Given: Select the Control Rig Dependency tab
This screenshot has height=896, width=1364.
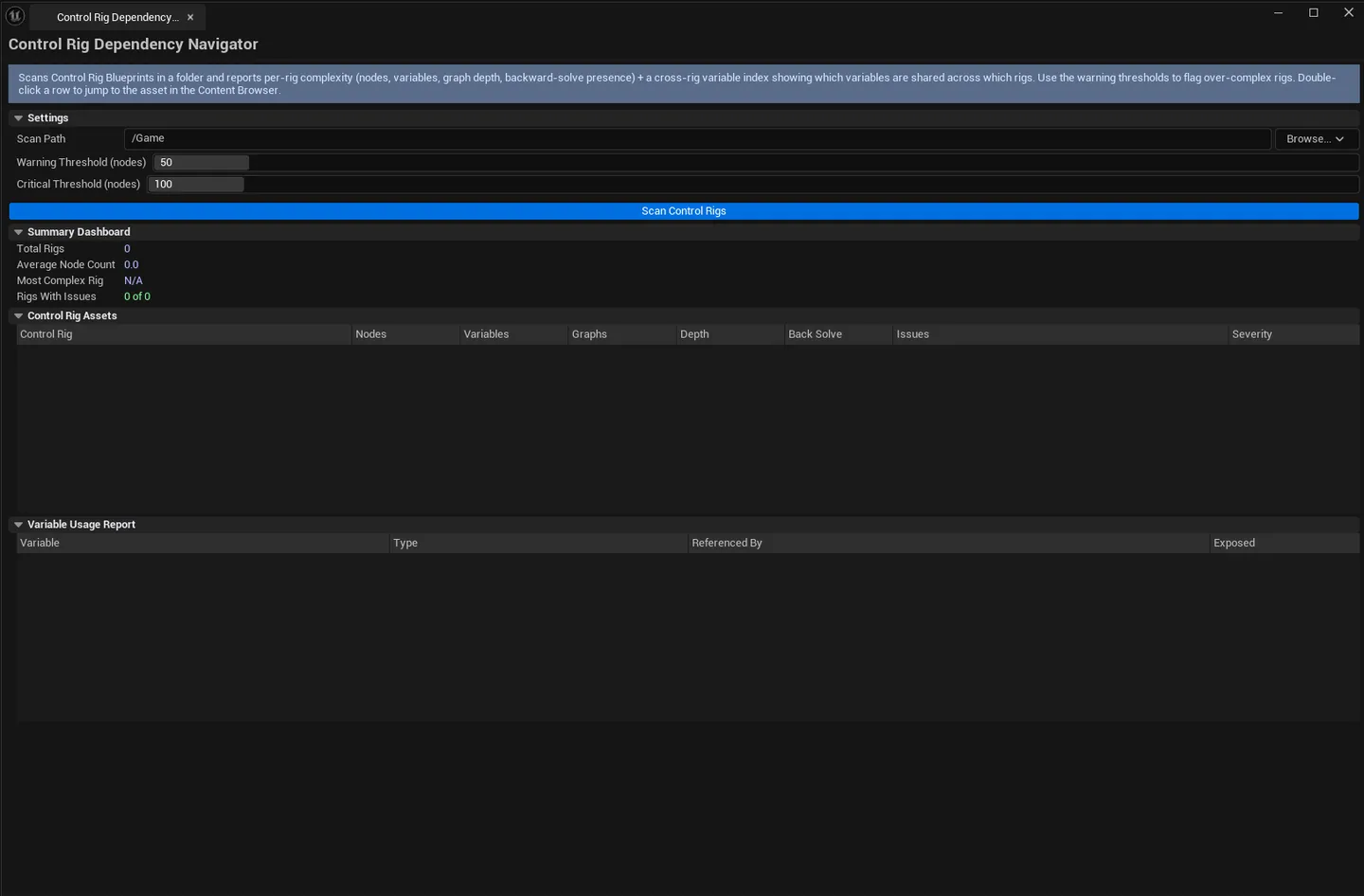Looking at the screenshot, I should point(117,17).
